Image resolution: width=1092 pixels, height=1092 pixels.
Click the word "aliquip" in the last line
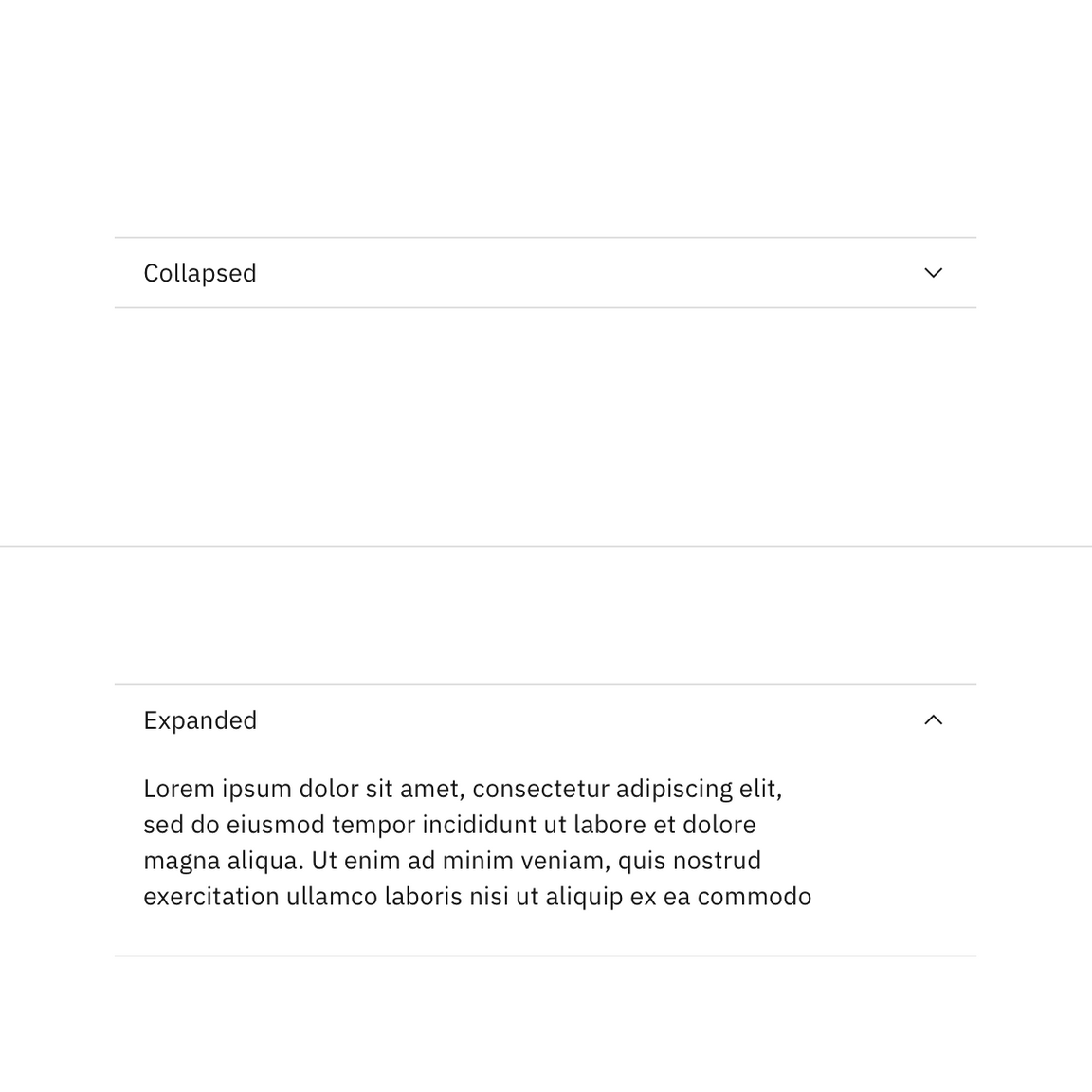[x=584, y=898]
